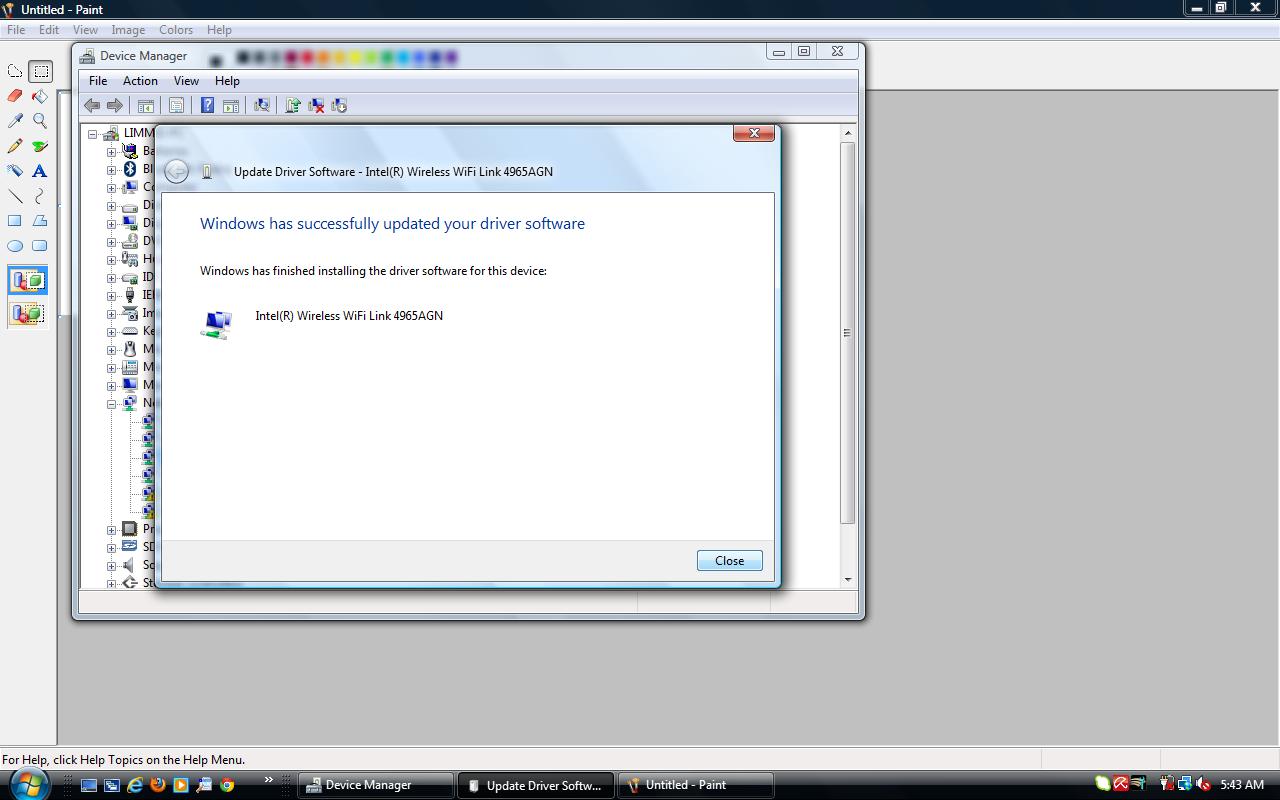1280x800 pixels.
Task: Switch to Device Manager taskbar button
Action: coord(376,785)
